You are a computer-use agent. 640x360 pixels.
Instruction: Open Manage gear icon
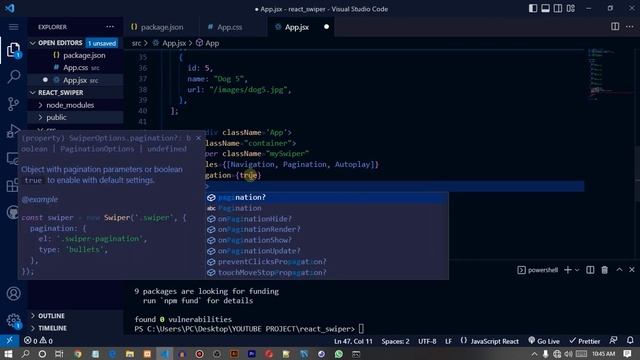coord(13,320)
